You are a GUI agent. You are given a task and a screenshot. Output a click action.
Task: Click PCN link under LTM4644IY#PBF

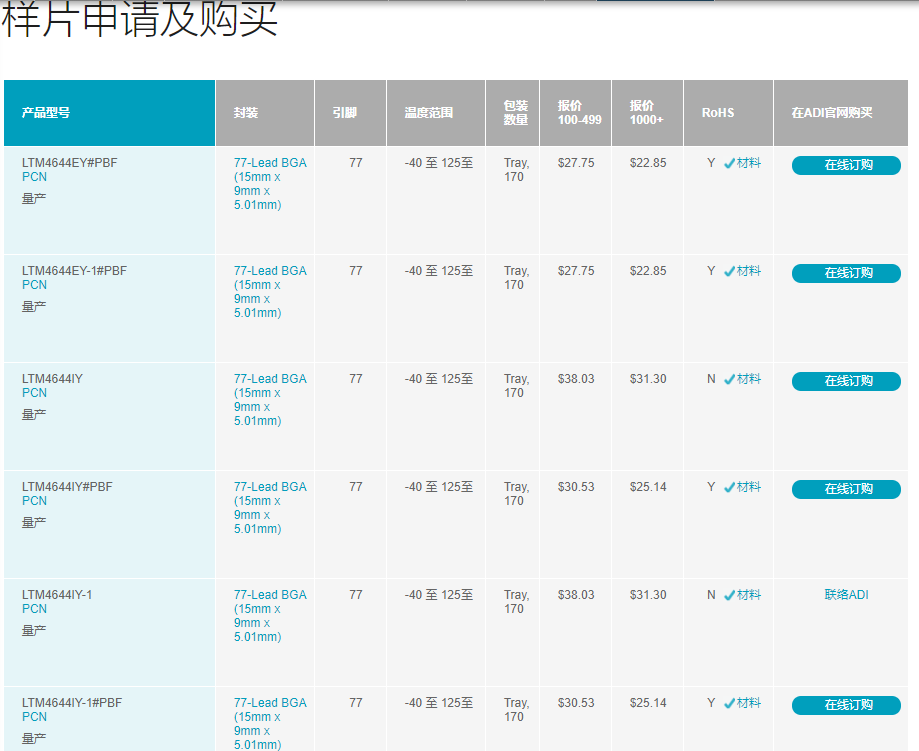pos(34,501)
